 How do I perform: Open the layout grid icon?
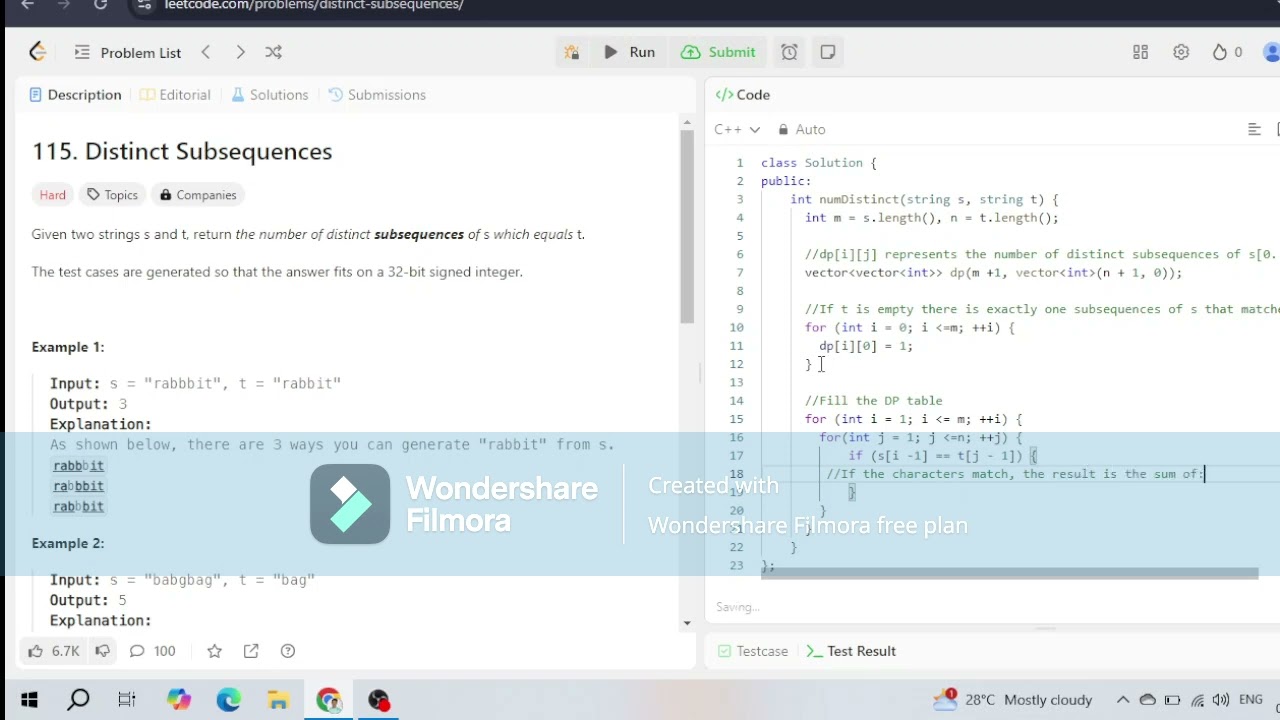click(x=1140, y=52)
